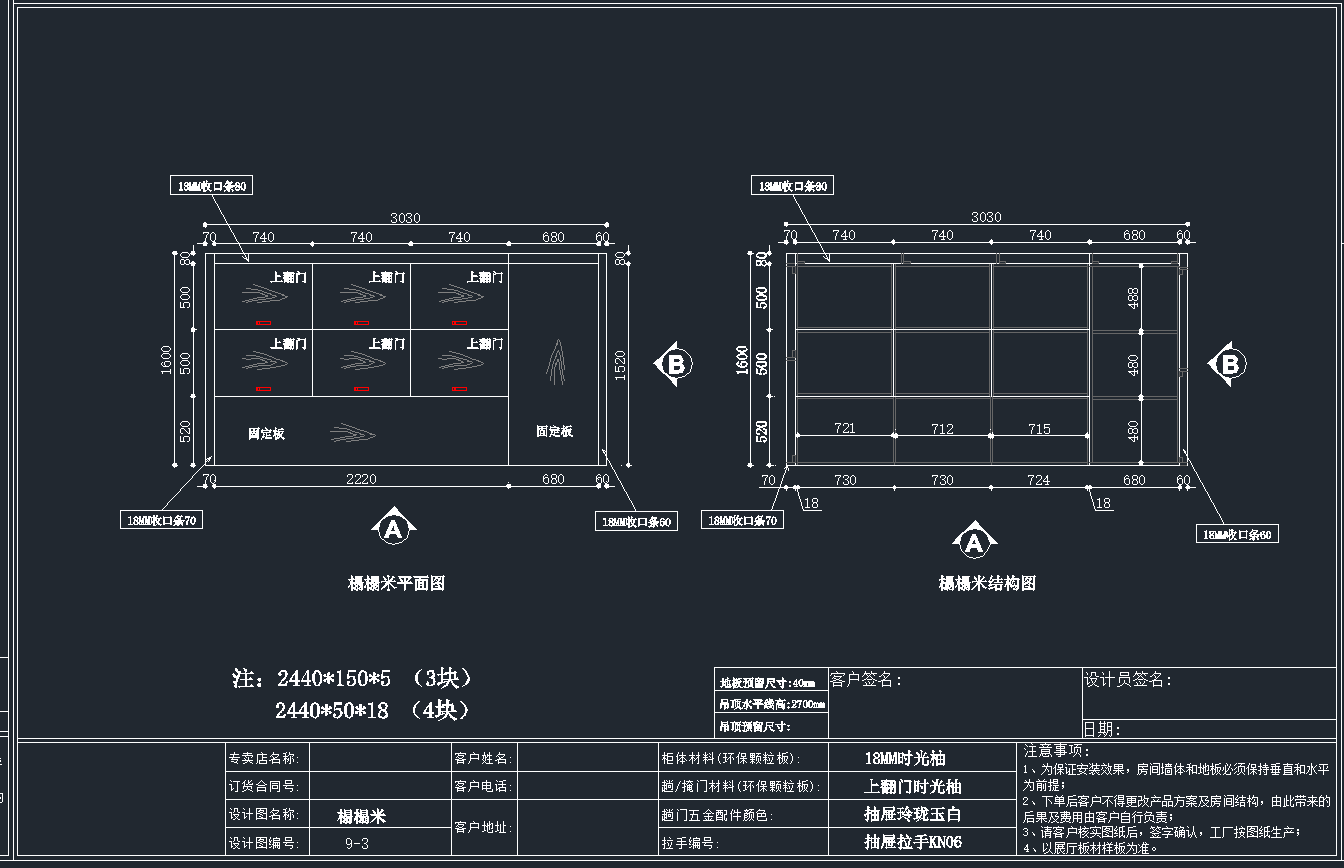Click red handle on lower-right 上翻门 panel
This screenshot has height=868, width=1344.
(x=460, y=389)
